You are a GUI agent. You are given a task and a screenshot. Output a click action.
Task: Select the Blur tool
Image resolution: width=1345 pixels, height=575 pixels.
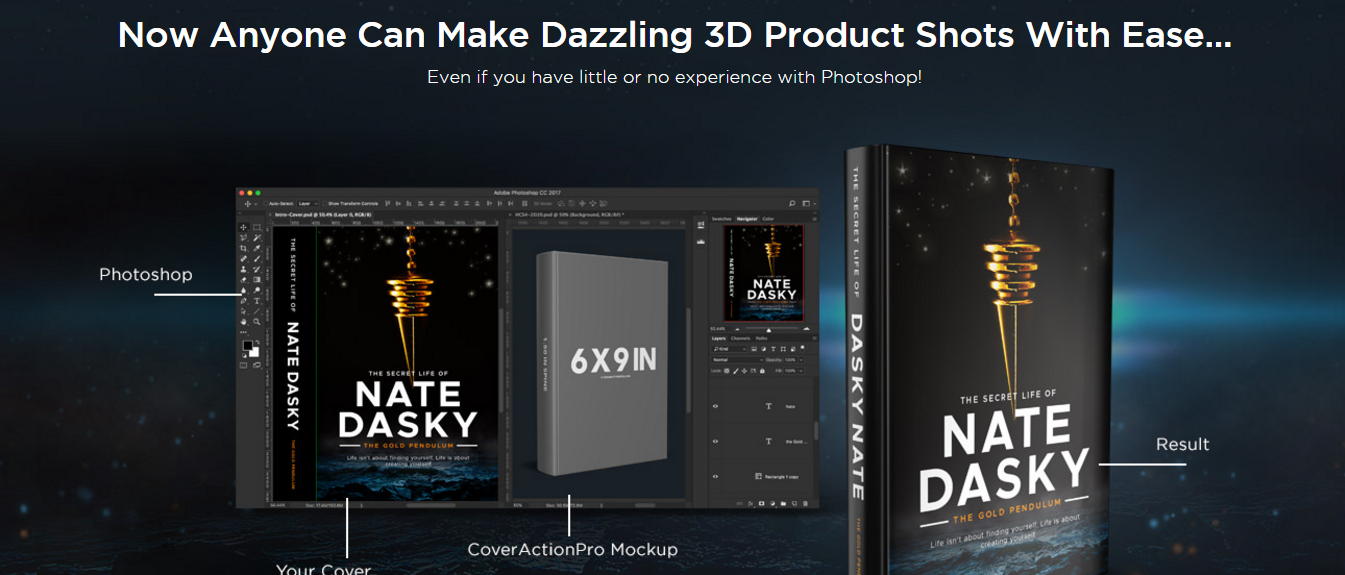[243, 291]
